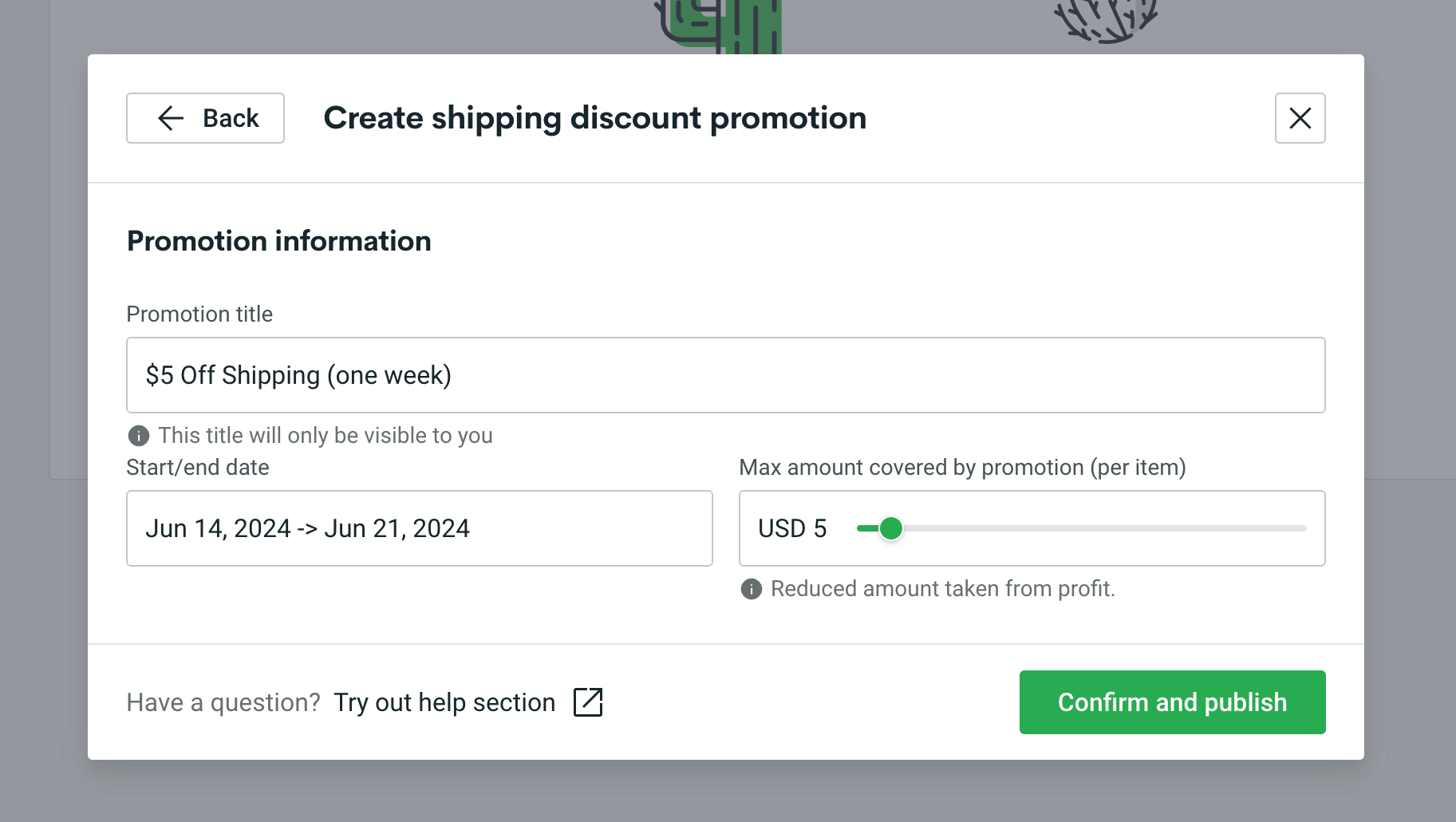Open 'Try out help section'

coord(444,702)
